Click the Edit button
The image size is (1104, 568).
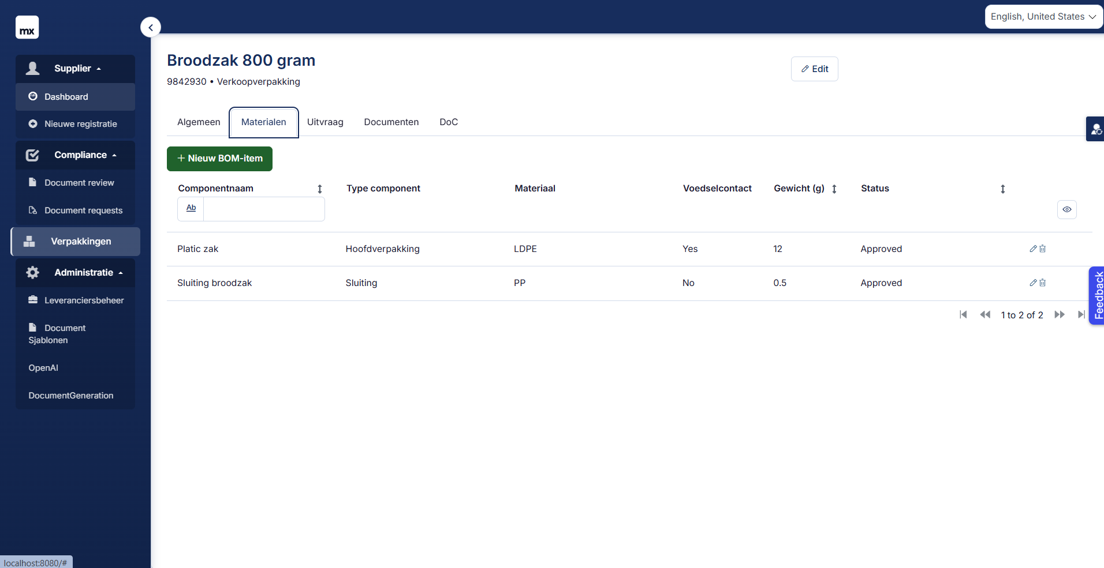click(815, 69)
